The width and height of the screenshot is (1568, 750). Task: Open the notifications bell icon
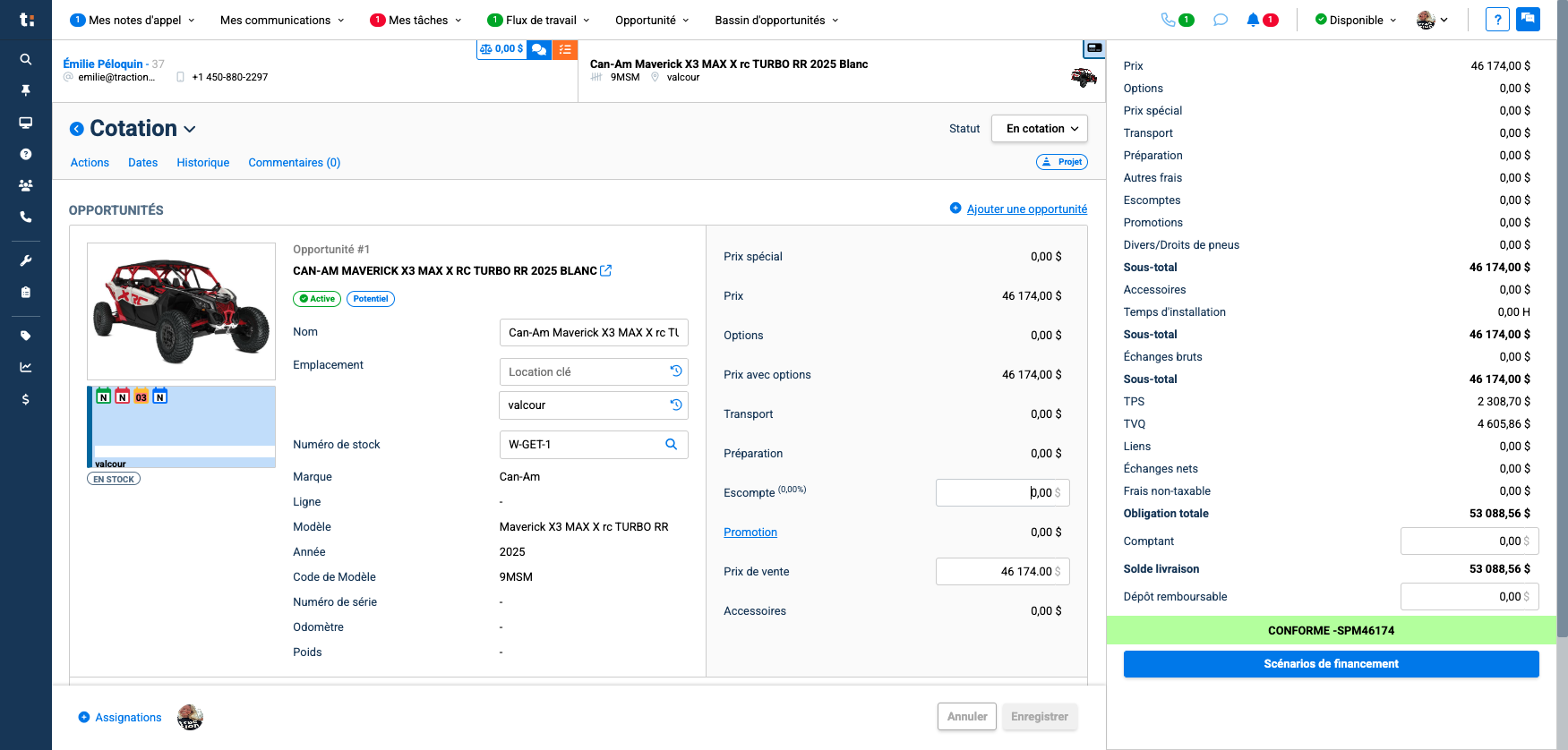point(1253,20)
